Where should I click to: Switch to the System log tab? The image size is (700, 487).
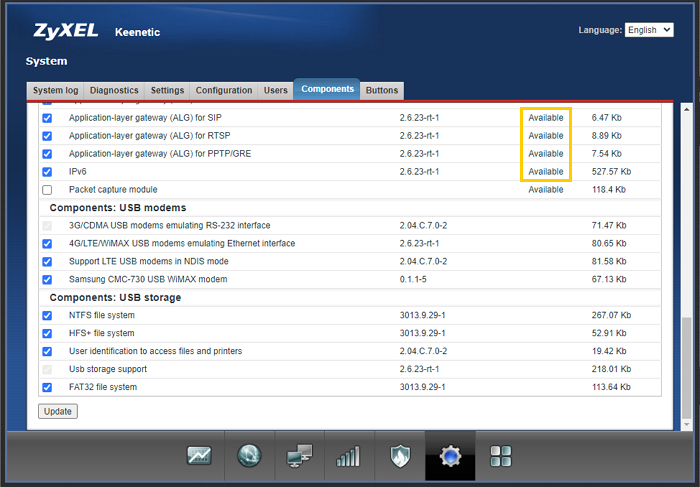coord(55,90)
